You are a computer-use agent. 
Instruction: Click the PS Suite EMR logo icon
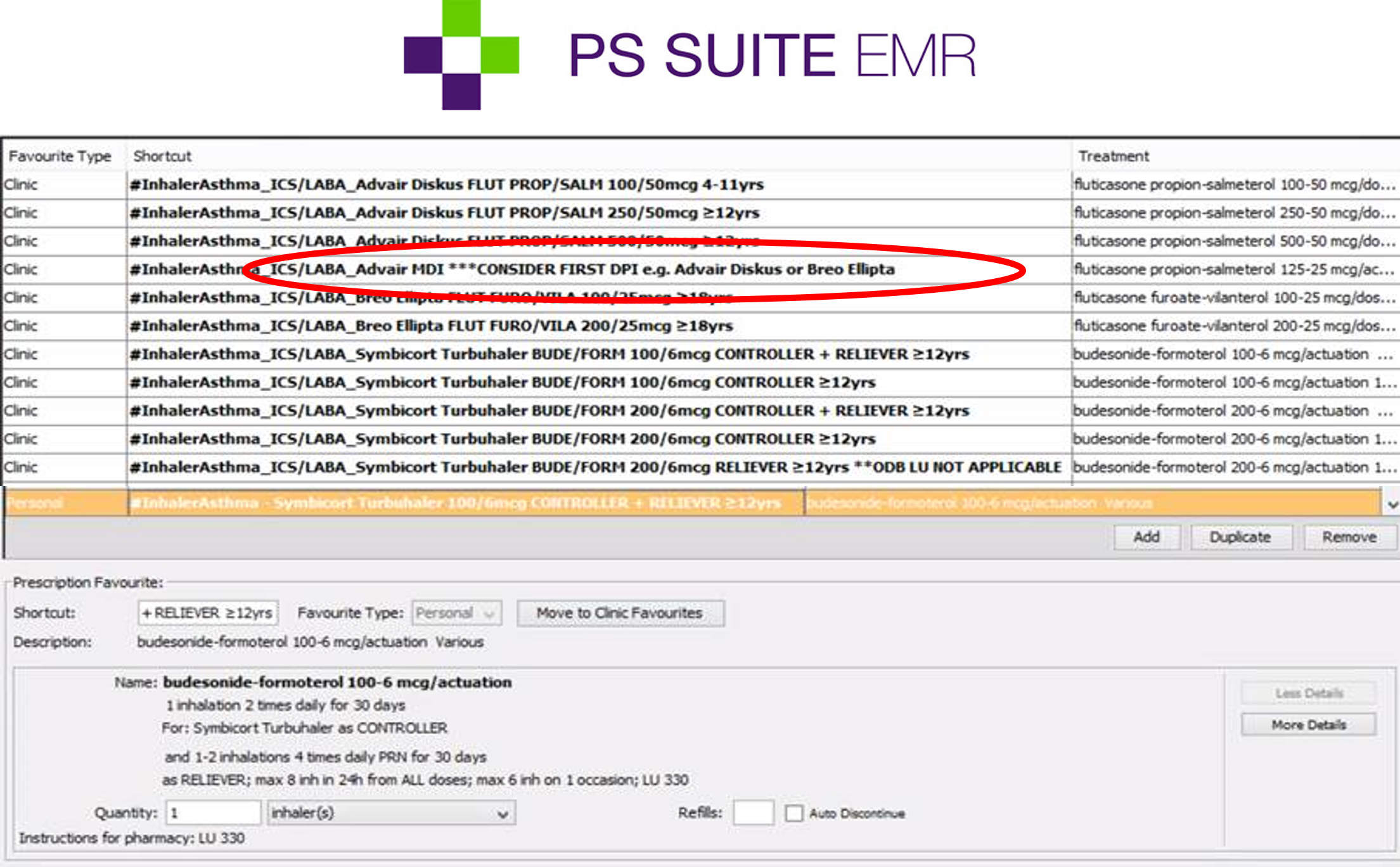[x=461, y=55]
